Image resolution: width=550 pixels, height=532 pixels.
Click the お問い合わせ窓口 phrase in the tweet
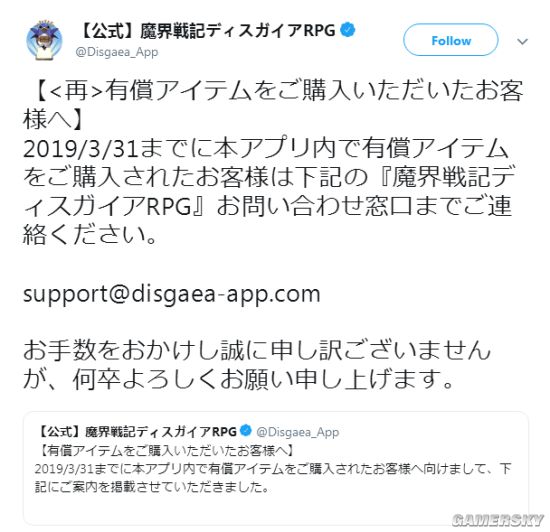314,206
